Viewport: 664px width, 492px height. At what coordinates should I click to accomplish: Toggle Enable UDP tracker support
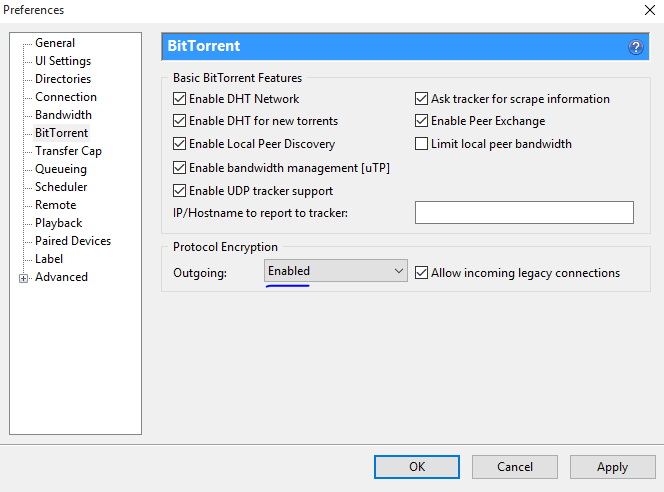click(x=180, y=191)
